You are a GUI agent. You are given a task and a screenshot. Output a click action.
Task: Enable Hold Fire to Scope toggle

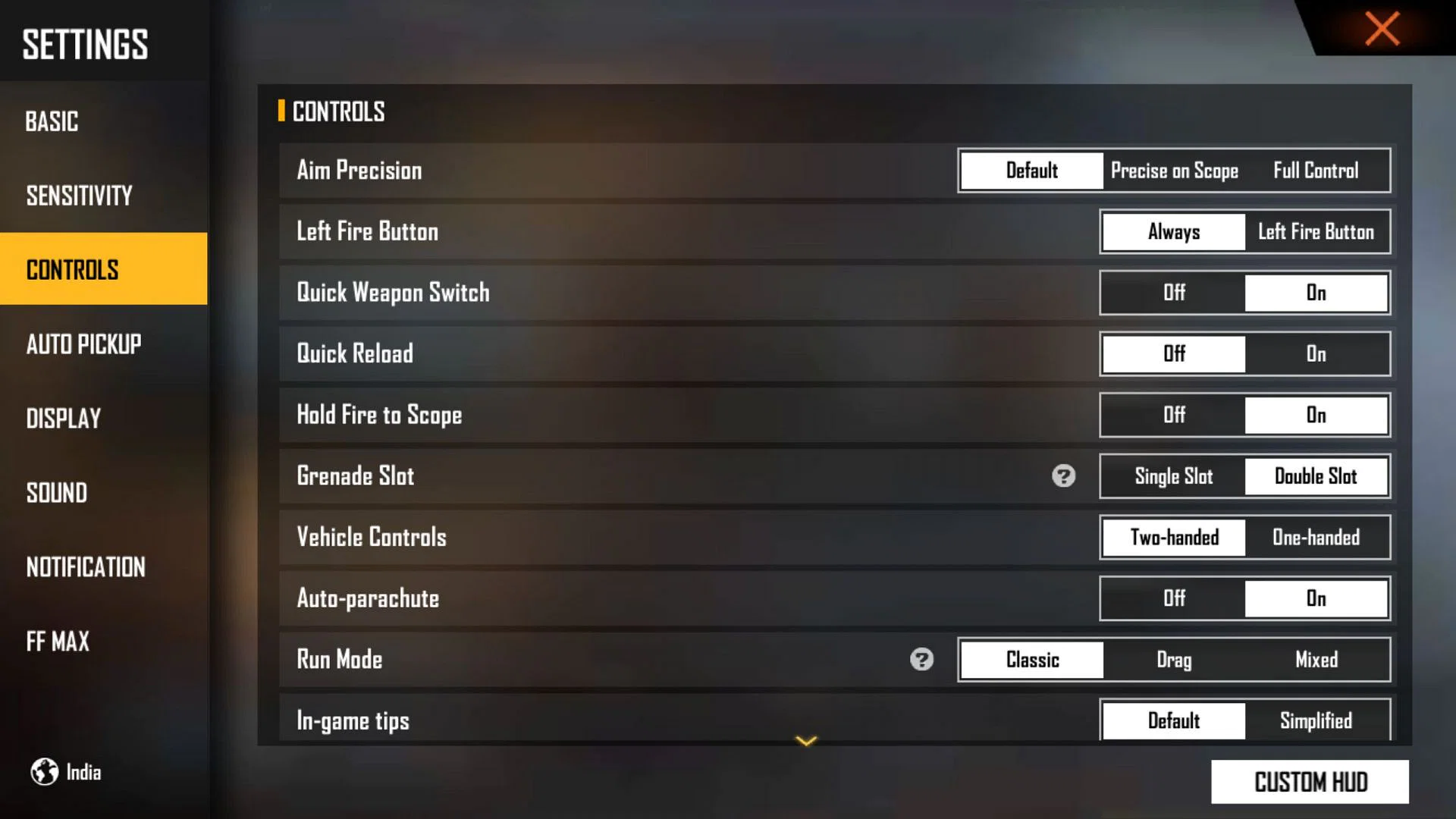click(1316, 415)
